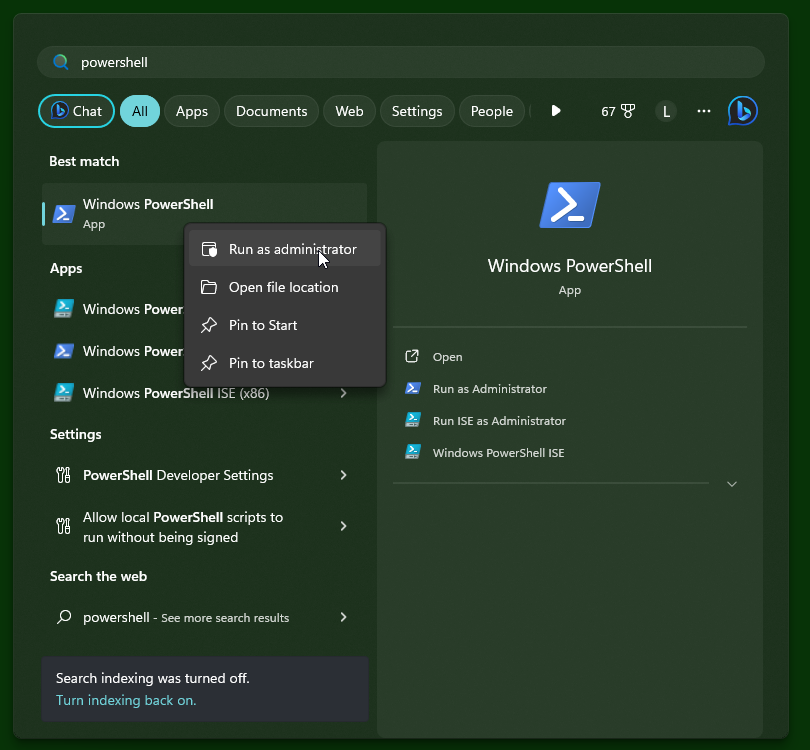Click Run ISE as Administrator in preview pane

[x=499, y=421]
